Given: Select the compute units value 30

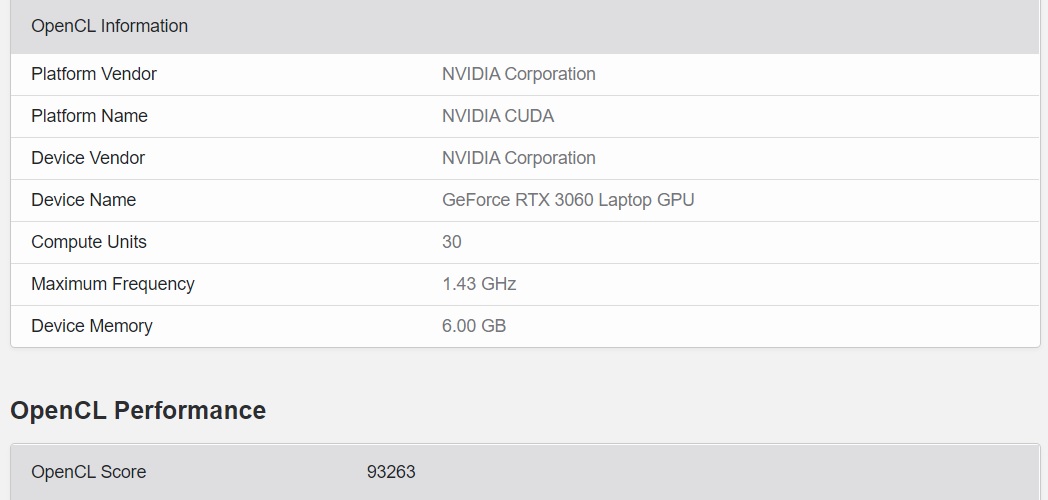Looking at the screenshot, I should pos(452,242).
